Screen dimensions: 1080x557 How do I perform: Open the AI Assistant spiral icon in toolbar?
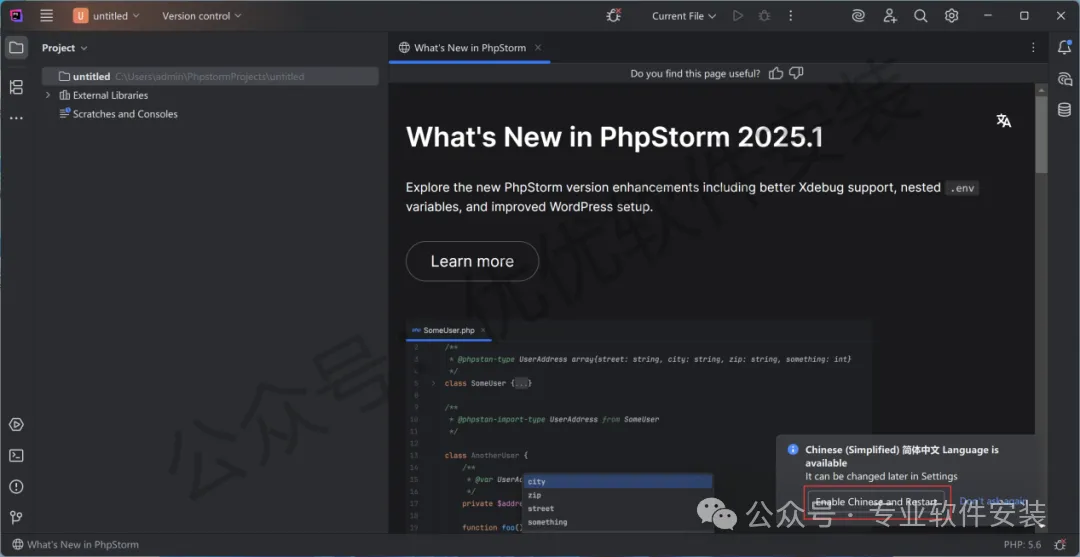pos(858,16)
